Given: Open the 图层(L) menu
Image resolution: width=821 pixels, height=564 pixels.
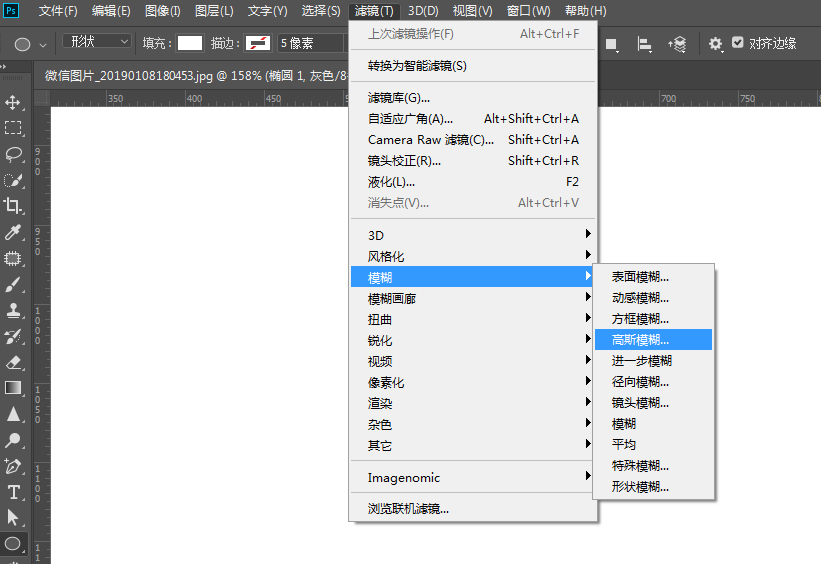Looking at the screenshot, I should tap(214, 11).
